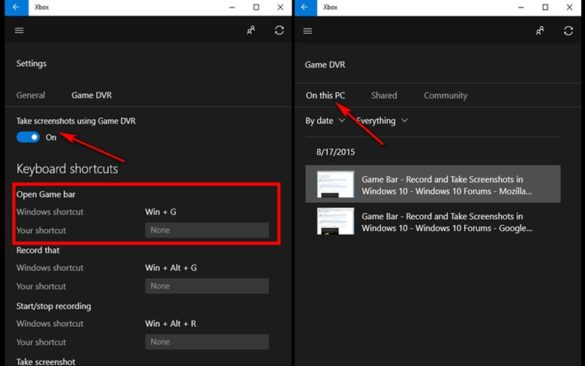585x366 pixels.
Task: Click refresh icon in the Settings window
Action: tap(279, 30)
